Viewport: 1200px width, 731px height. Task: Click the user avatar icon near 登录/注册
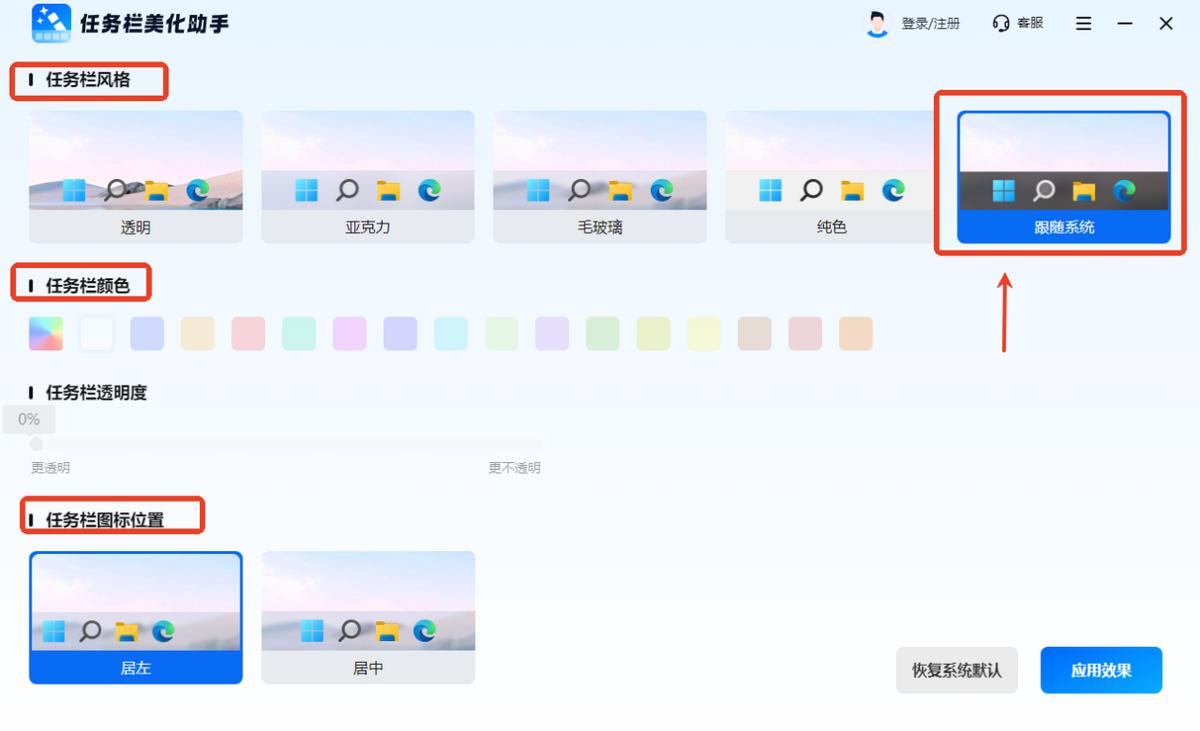878,22
